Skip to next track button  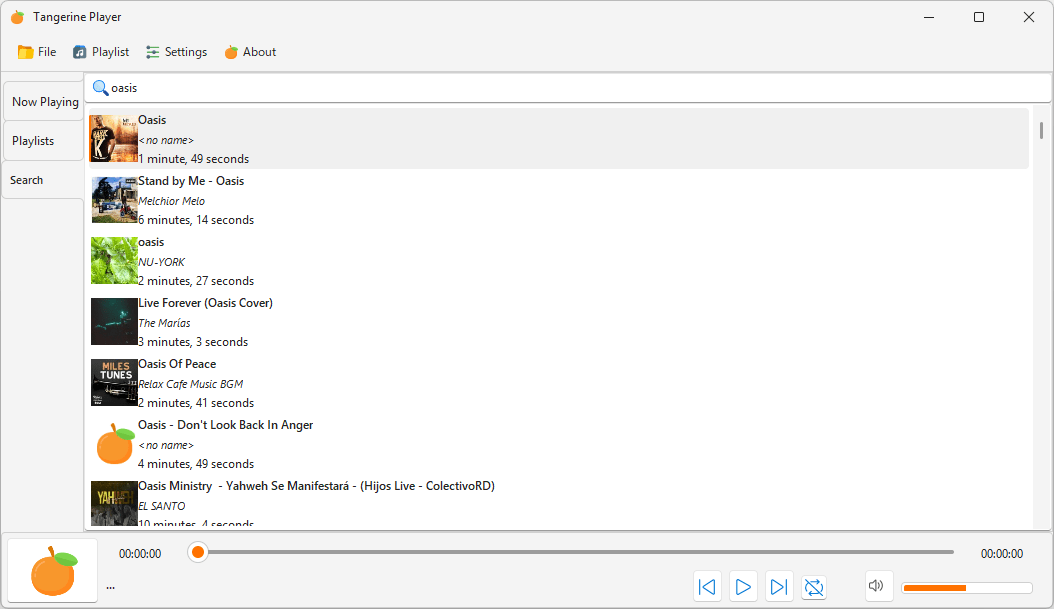pyautogui.click(x=778, y=587)
